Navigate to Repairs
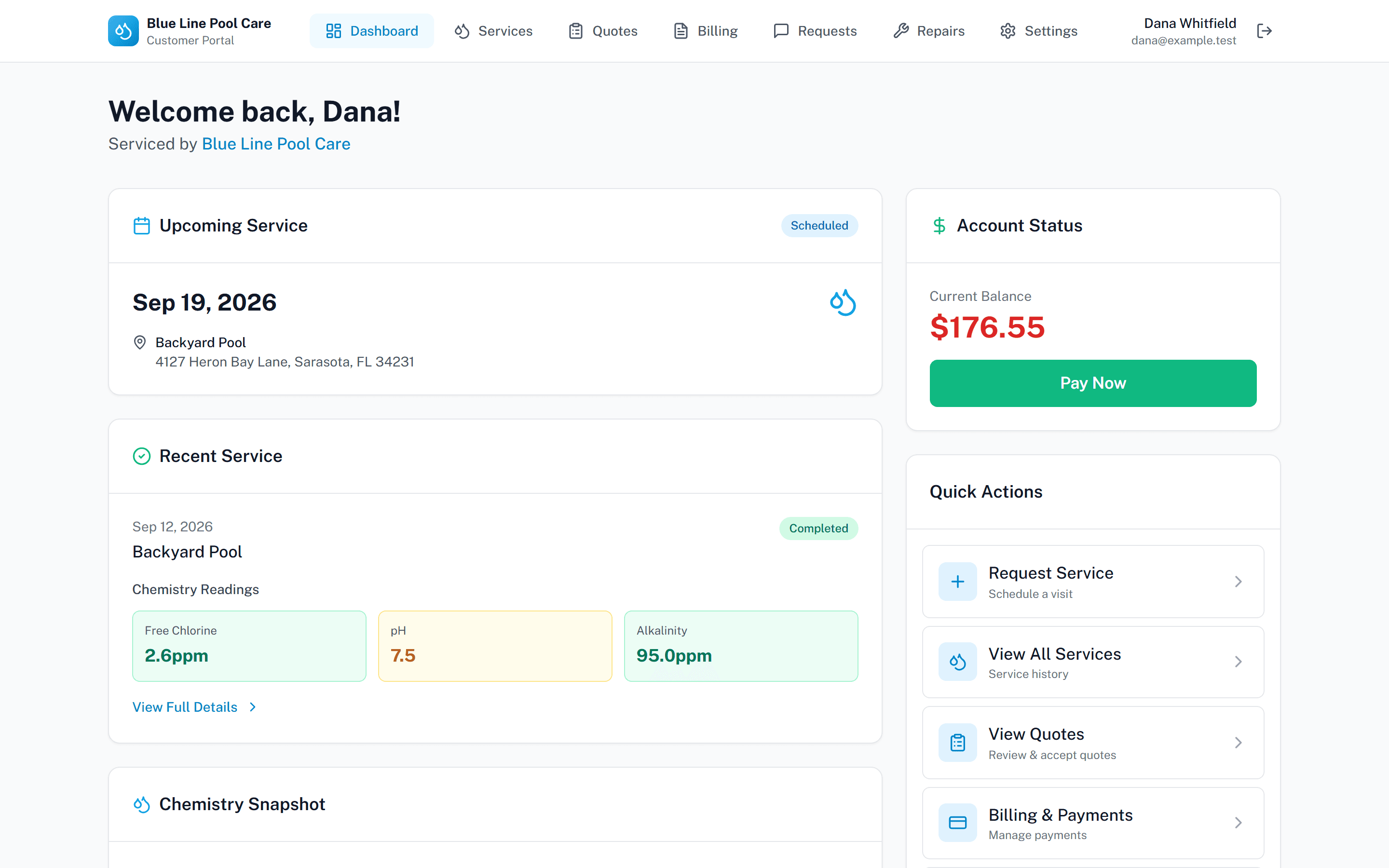Image resolution: width=1389 pixels, height=868 pixels. [x=929, y=31]
